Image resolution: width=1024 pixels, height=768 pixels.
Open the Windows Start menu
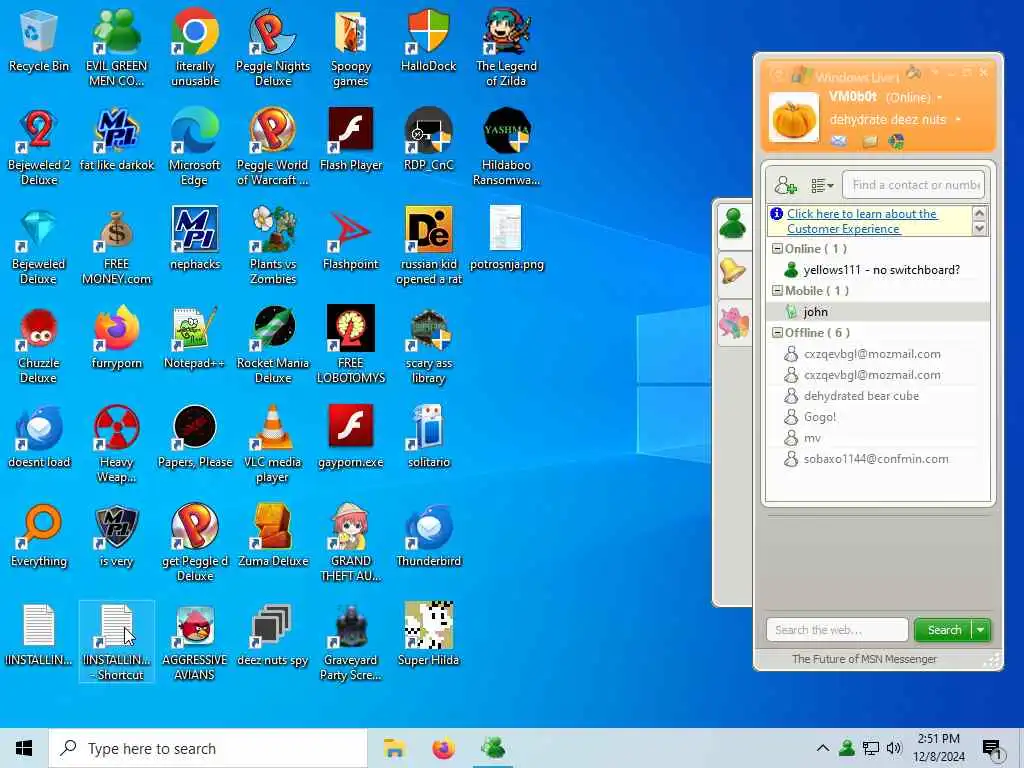click(24, 748)
